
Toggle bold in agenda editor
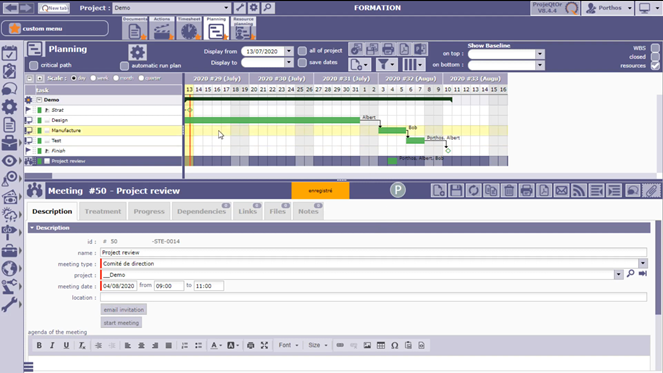[x=39, y=346]
